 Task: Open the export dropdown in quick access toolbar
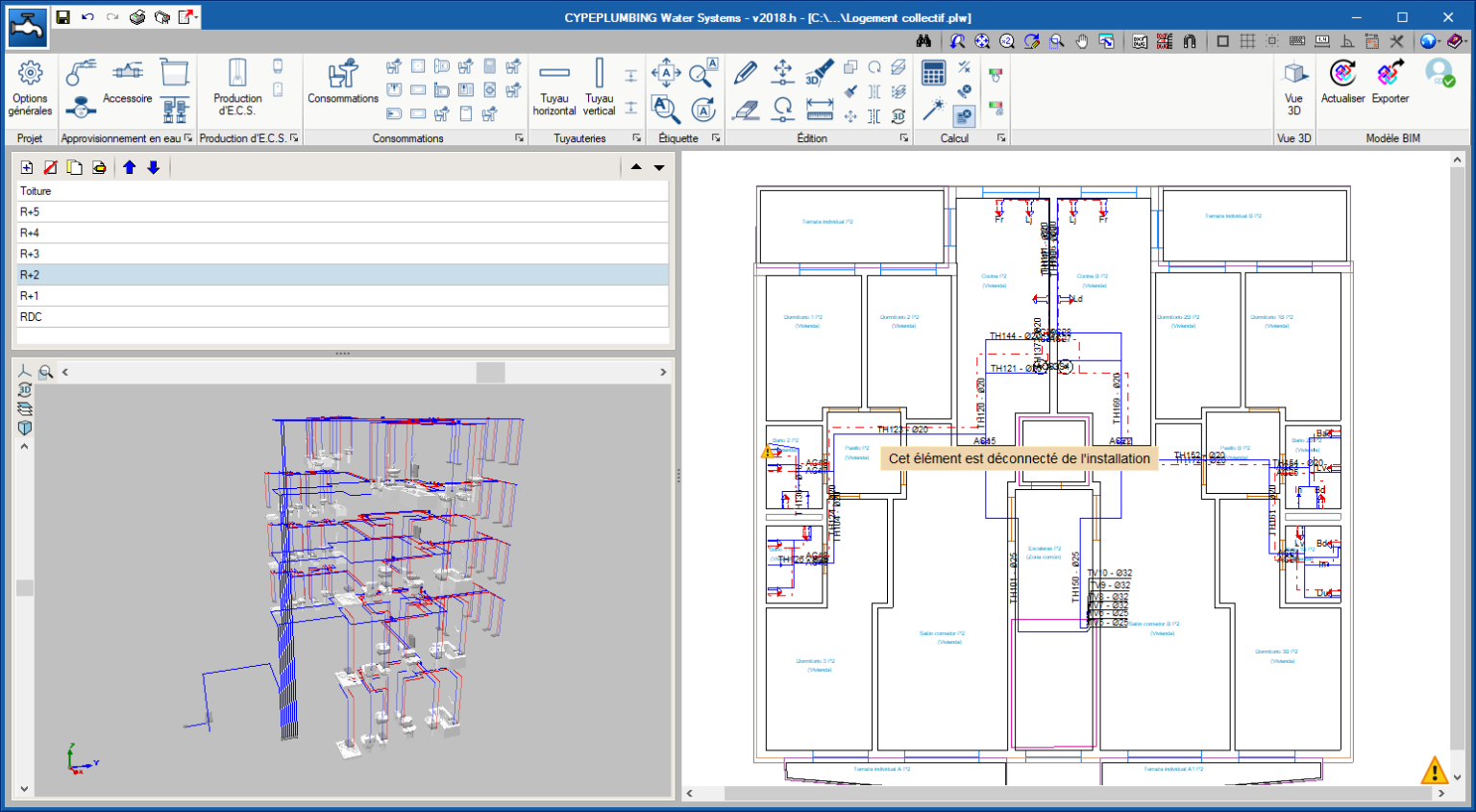click(x=196, y=17)
